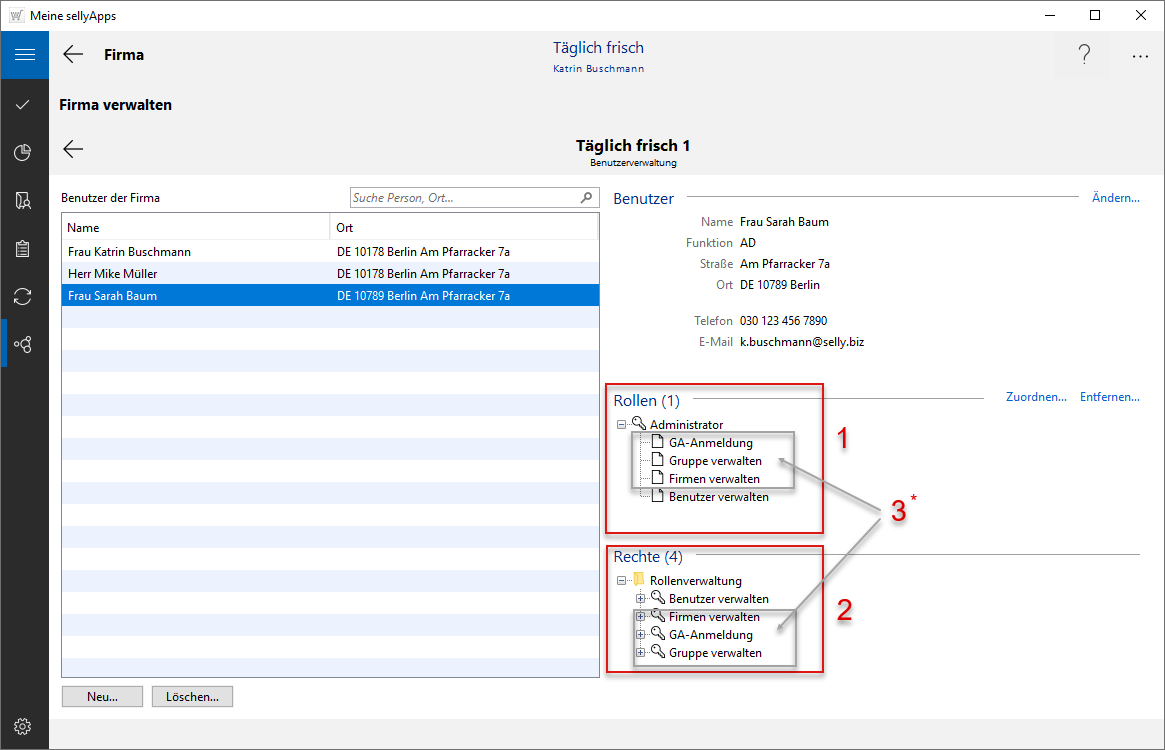The width and height of the screenshot is (1165, 750).
Task: Click the clipboard icon in the sidebar
Action: click(x=24, y=249)
